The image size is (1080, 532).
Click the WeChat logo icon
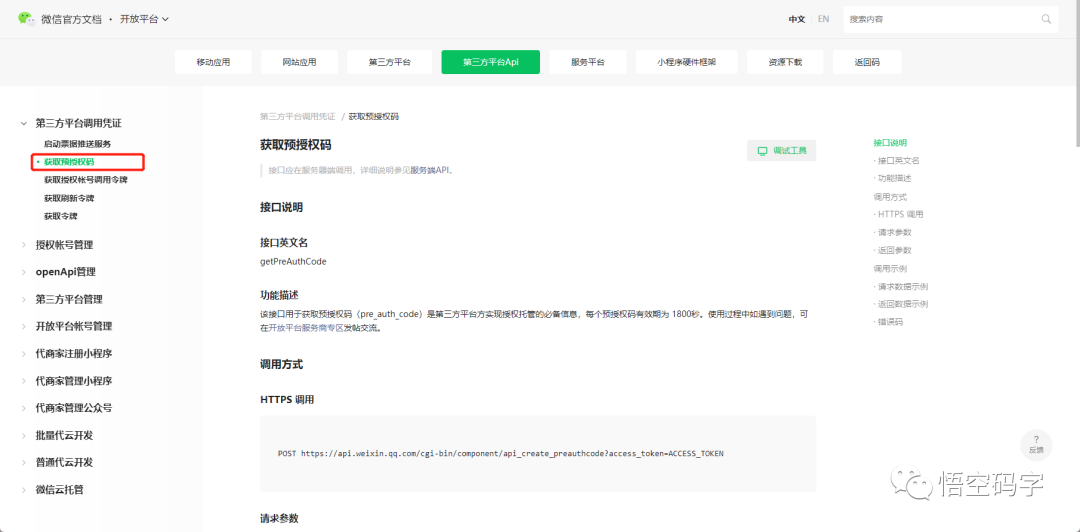click(x=27, y=19)
